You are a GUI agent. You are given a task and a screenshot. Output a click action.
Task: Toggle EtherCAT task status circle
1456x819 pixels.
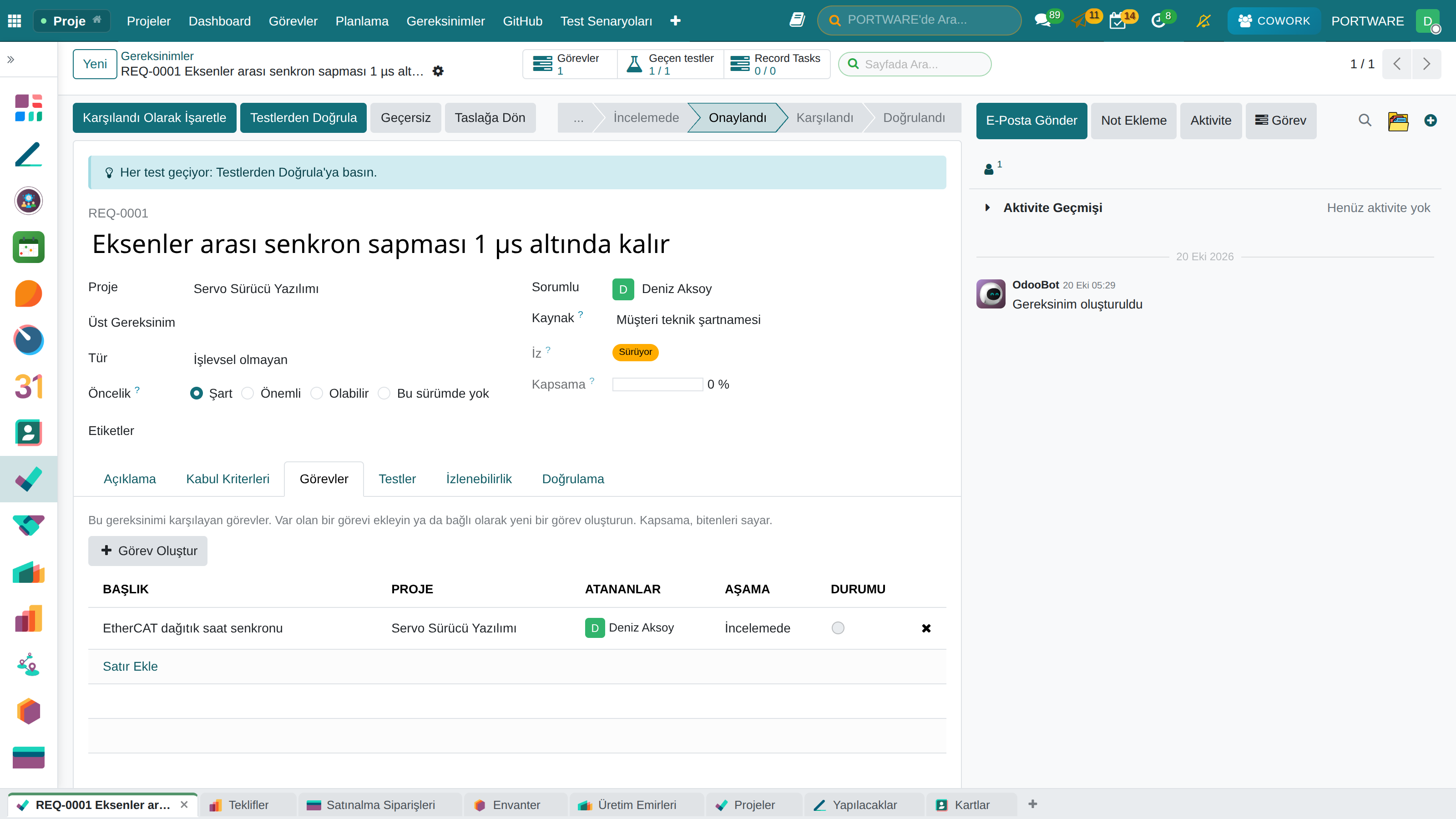(838, 628)
